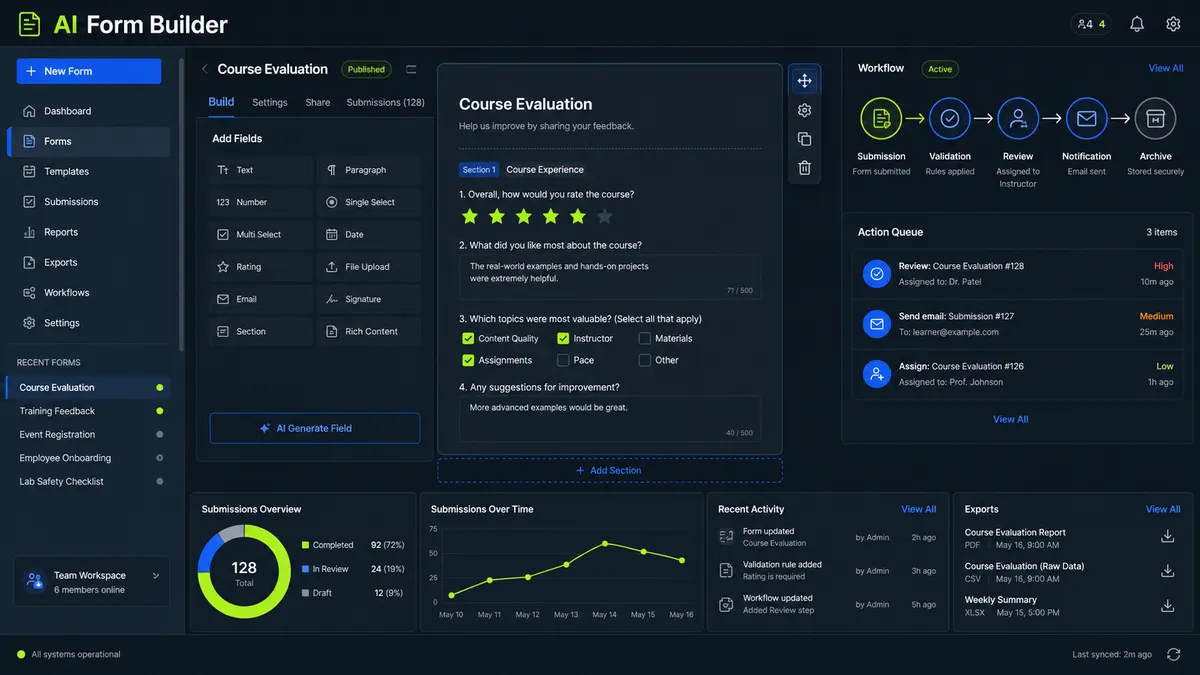The height and width of the screenshot is (675, 1200).
Task: Add a Signature field
Action: click(x=369, y=299)
